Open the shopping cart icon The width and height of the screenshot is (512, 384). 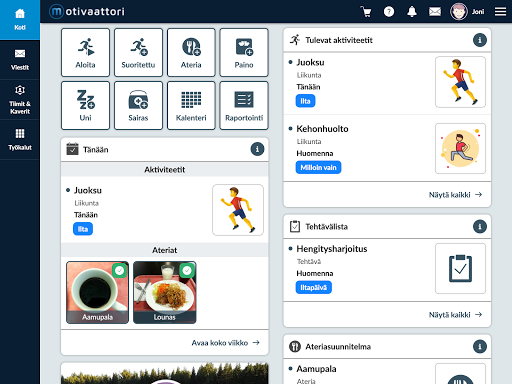point(366,12)
